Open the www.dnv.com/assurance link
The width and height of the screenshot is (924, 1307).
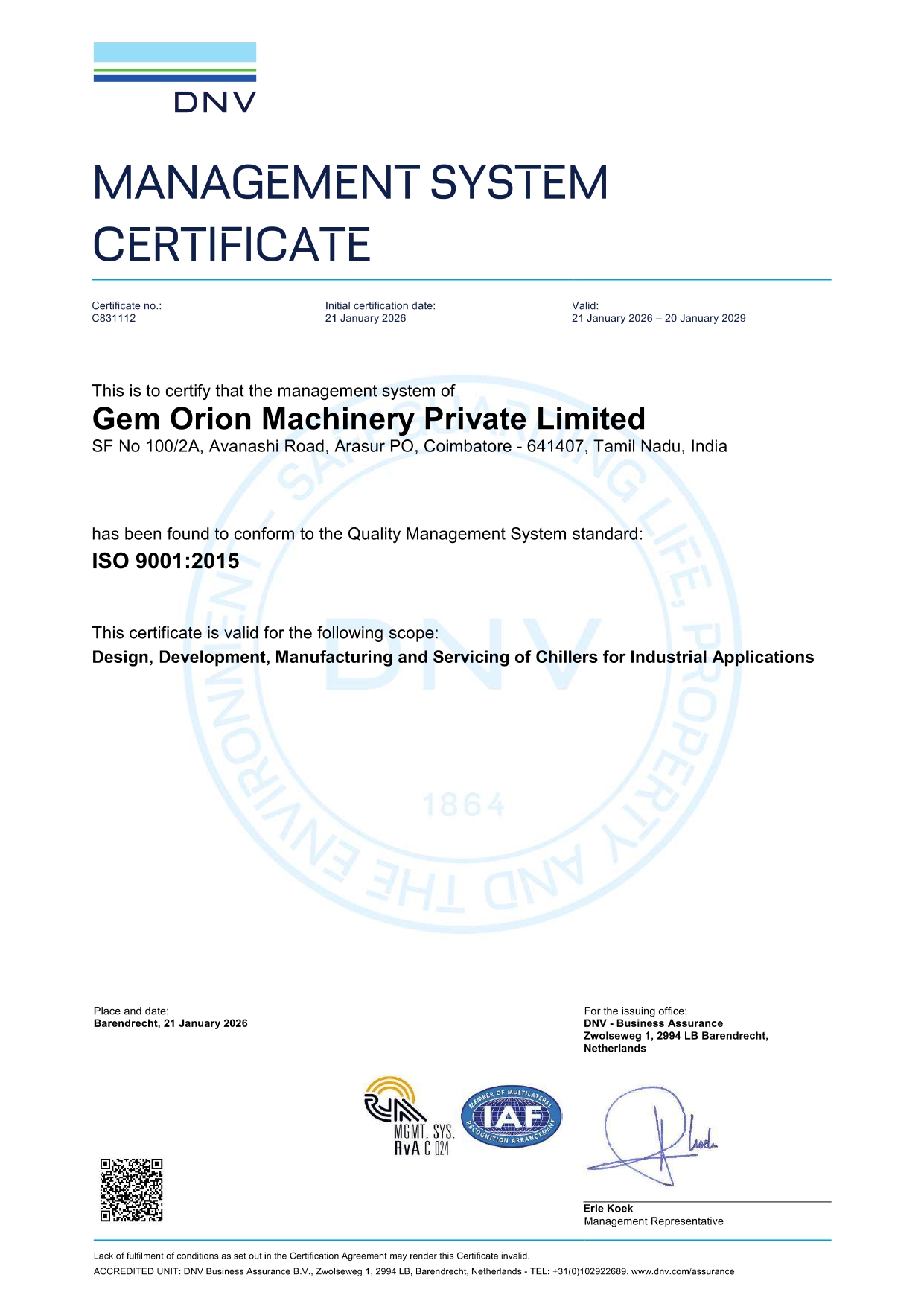[682, 1271]
